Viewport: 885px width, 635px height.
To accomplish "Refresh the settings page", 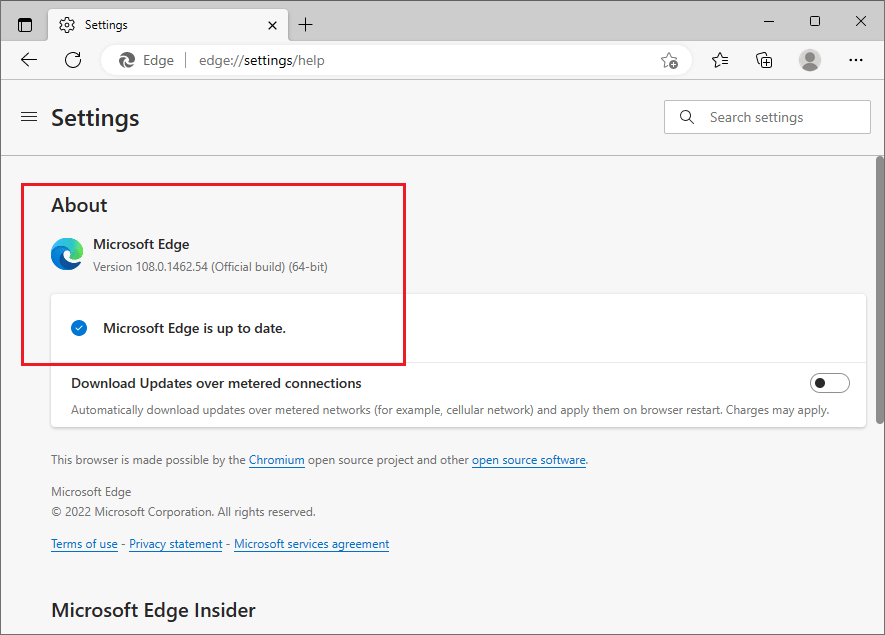I will coord(72,60).
